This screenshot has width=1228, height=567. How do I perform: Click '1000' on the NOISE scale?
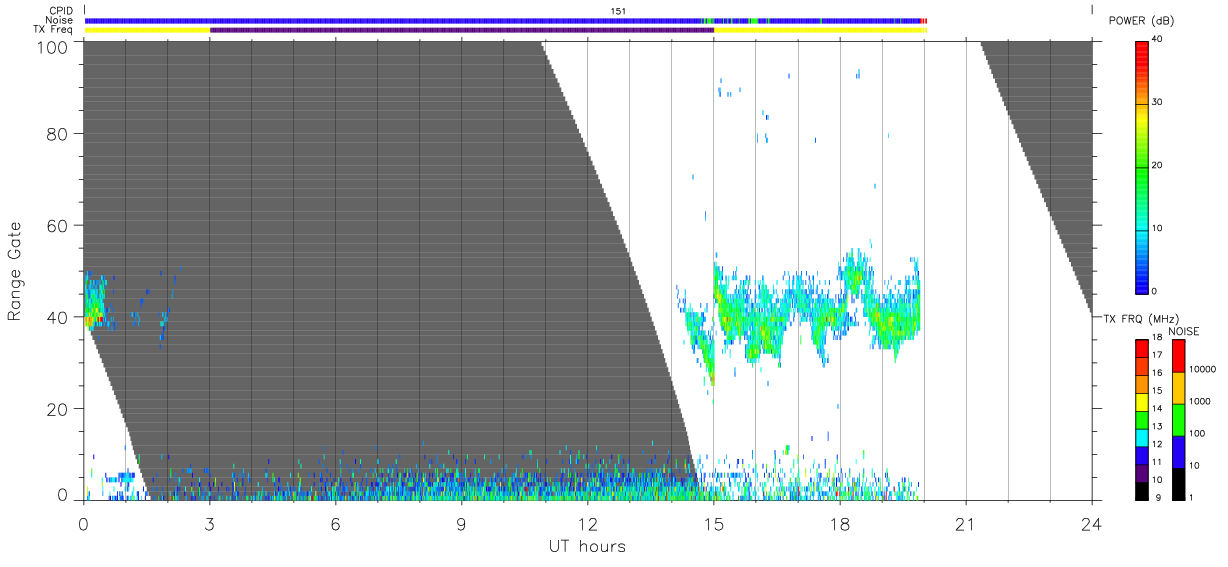[1198, 402]
